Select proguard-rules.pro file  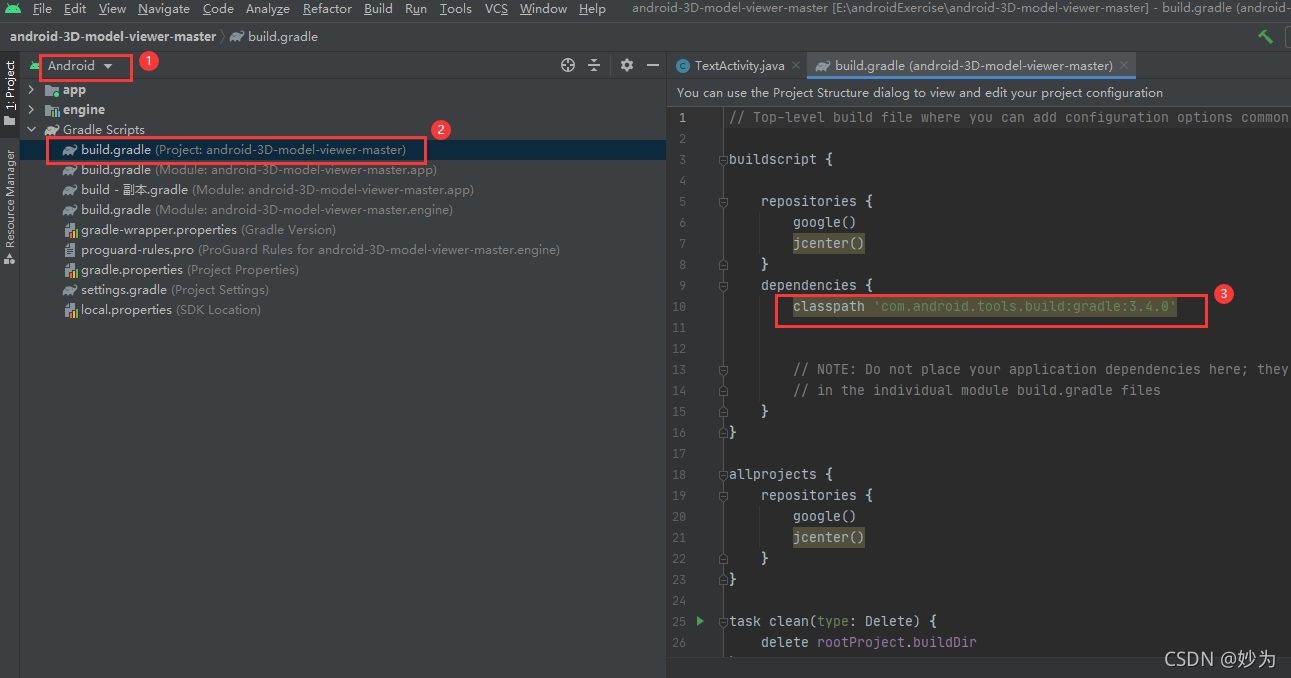(312, 250)
